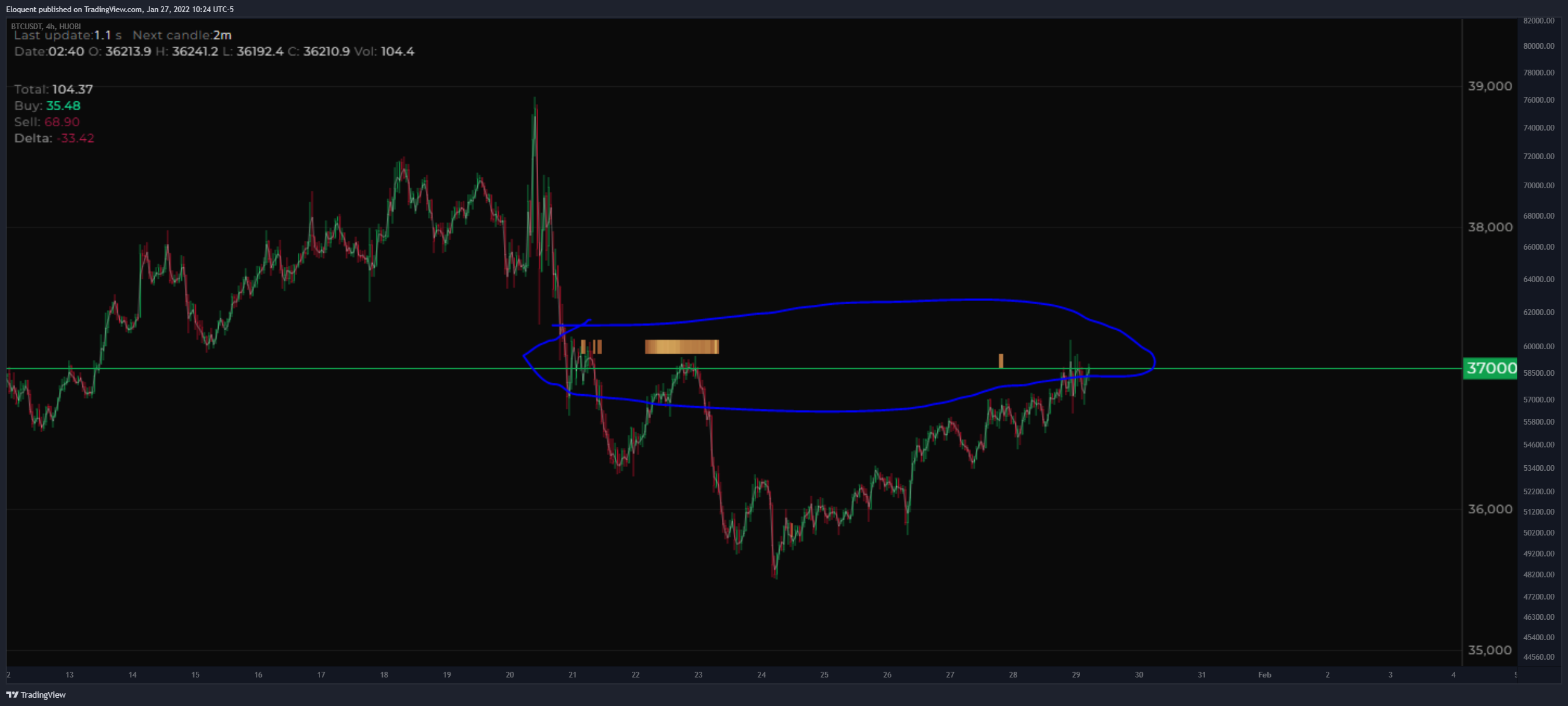Click the 'Next candle:2m' readout
1568x706 pixels.
[182, 35]
